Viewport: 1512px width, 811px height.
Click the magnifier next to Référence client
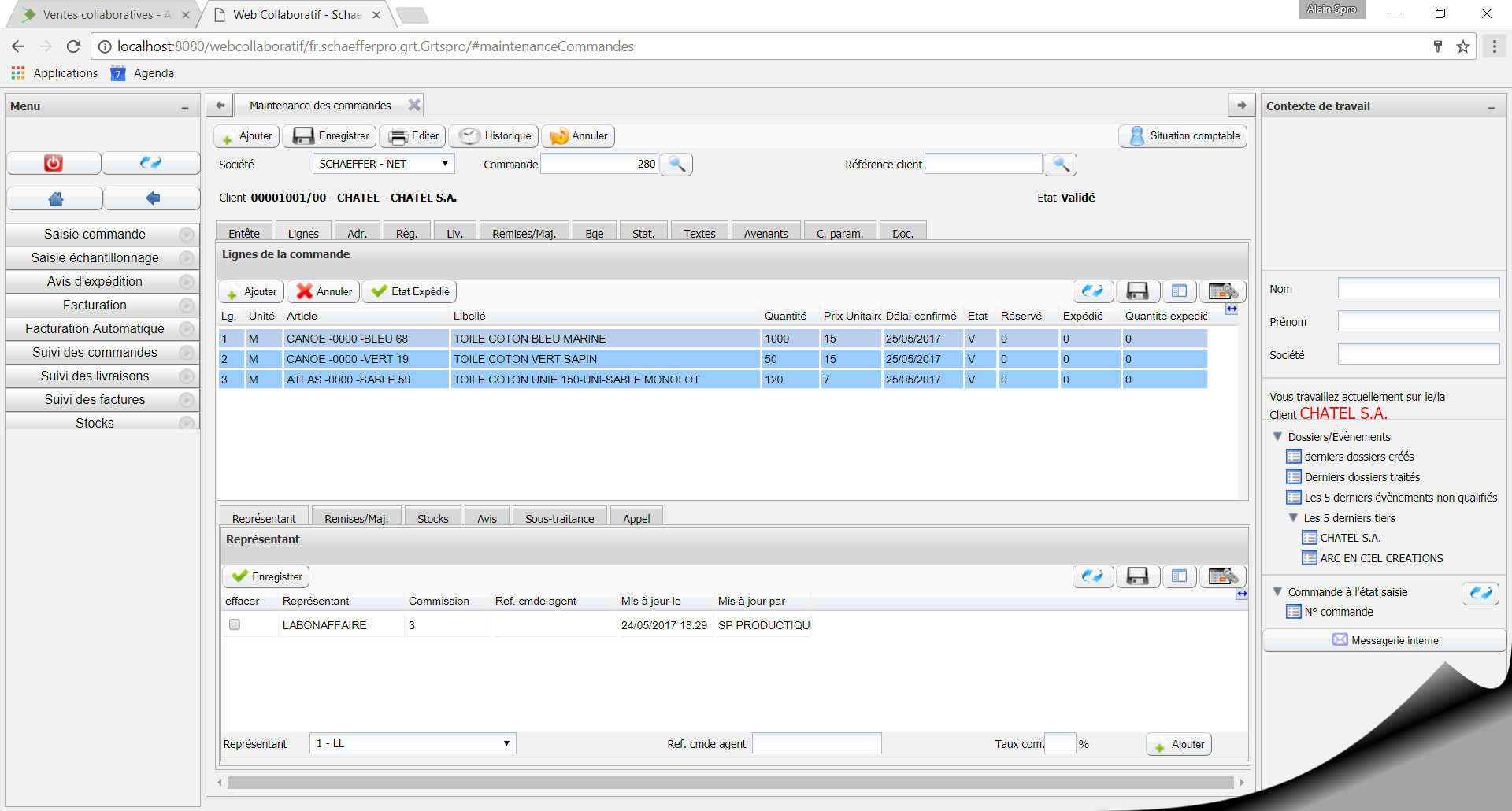1060,164
